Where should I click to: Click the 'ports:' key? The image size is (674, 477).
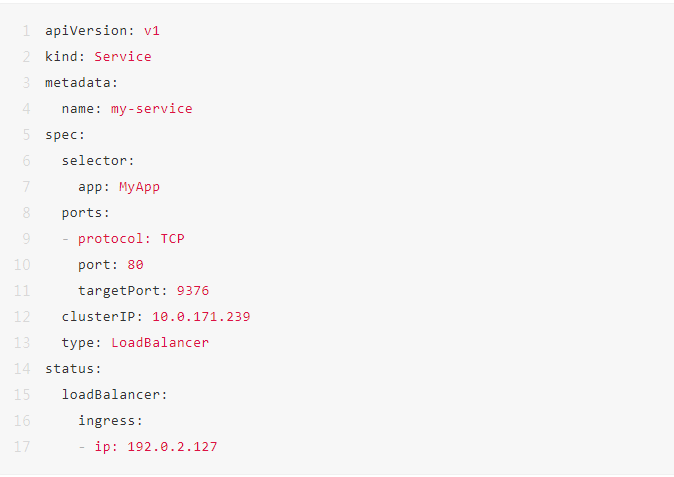coord(86,212)
